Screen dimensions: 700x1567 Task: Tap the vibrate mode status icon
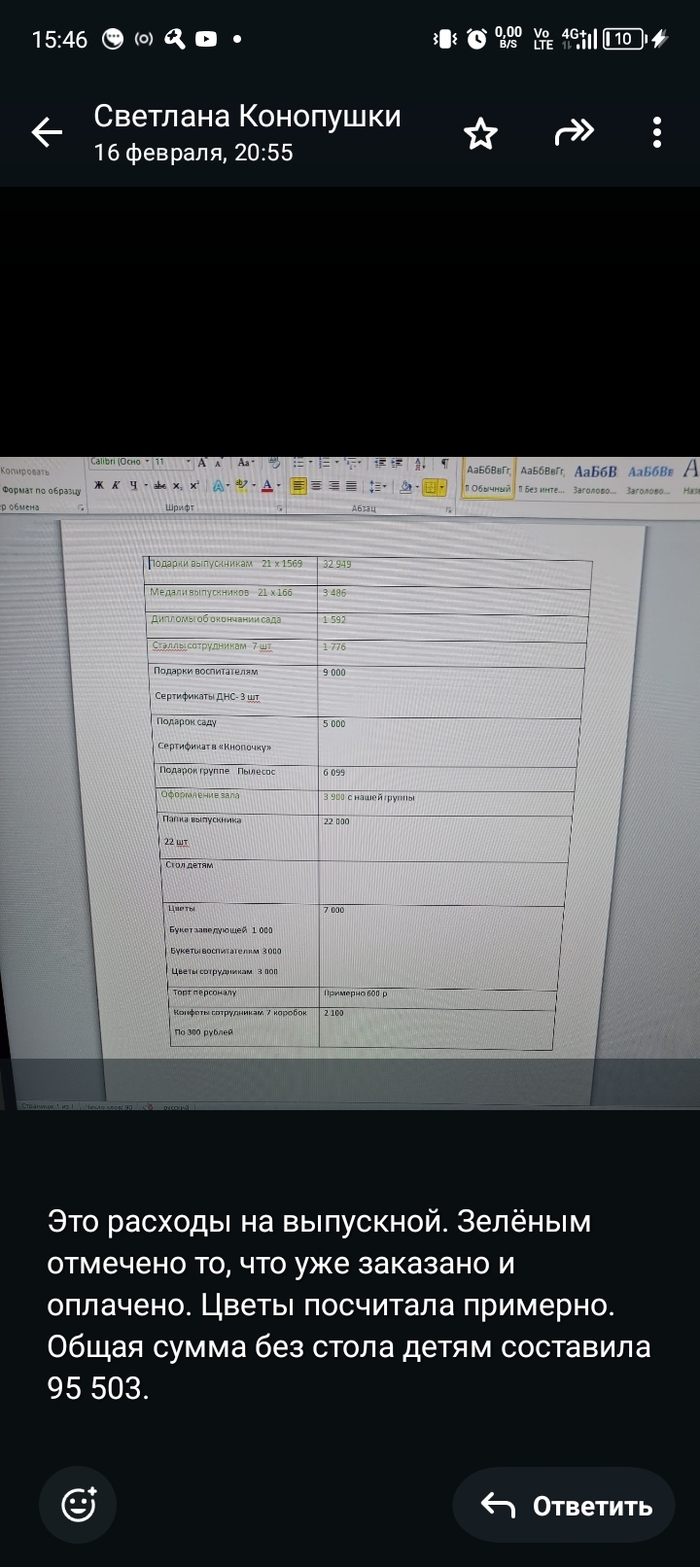(x=445, y=39)
